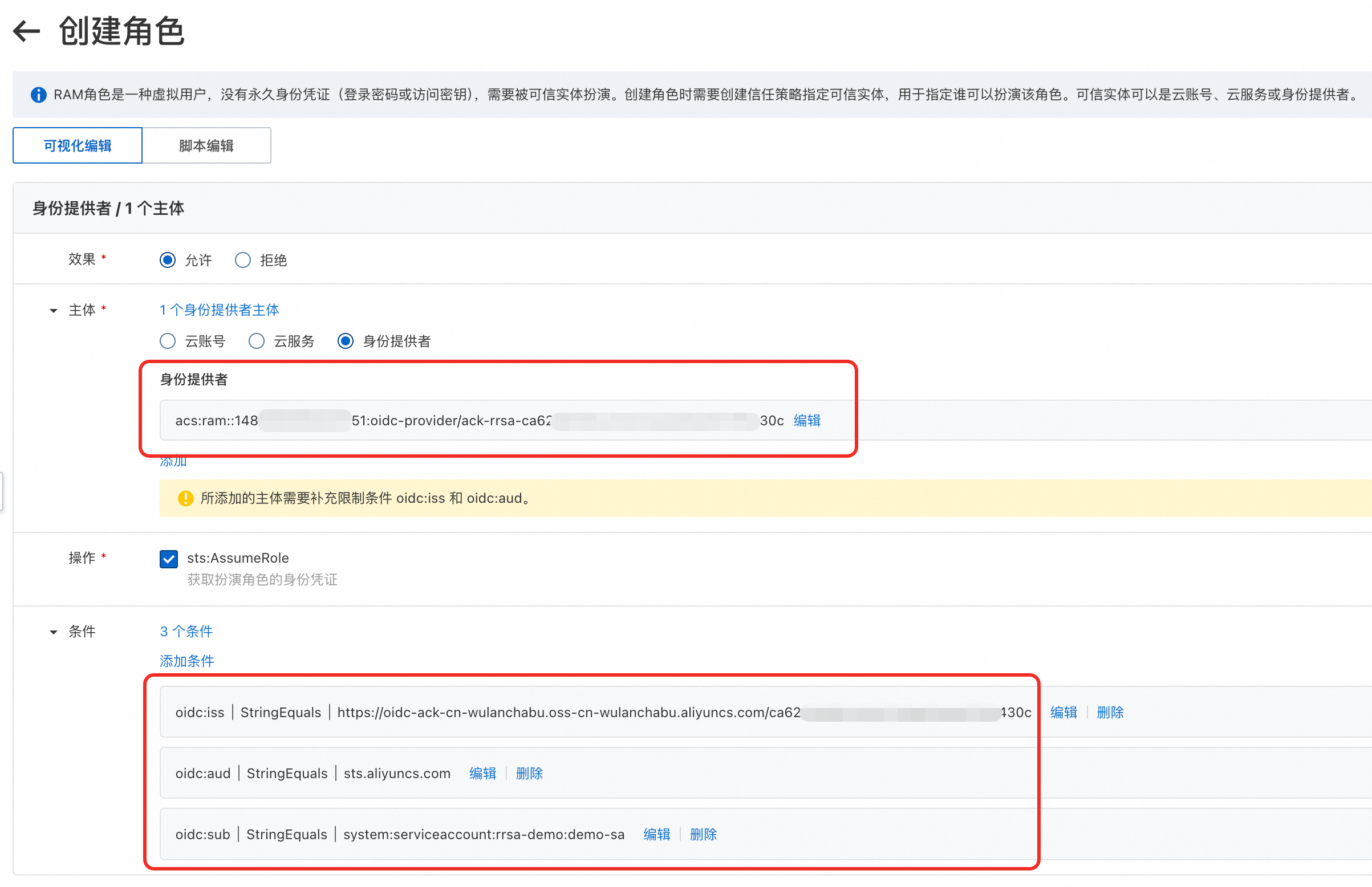Click the blue info icon in the banner
This screenshot has width=1372, height=887.
click(39, 95)
